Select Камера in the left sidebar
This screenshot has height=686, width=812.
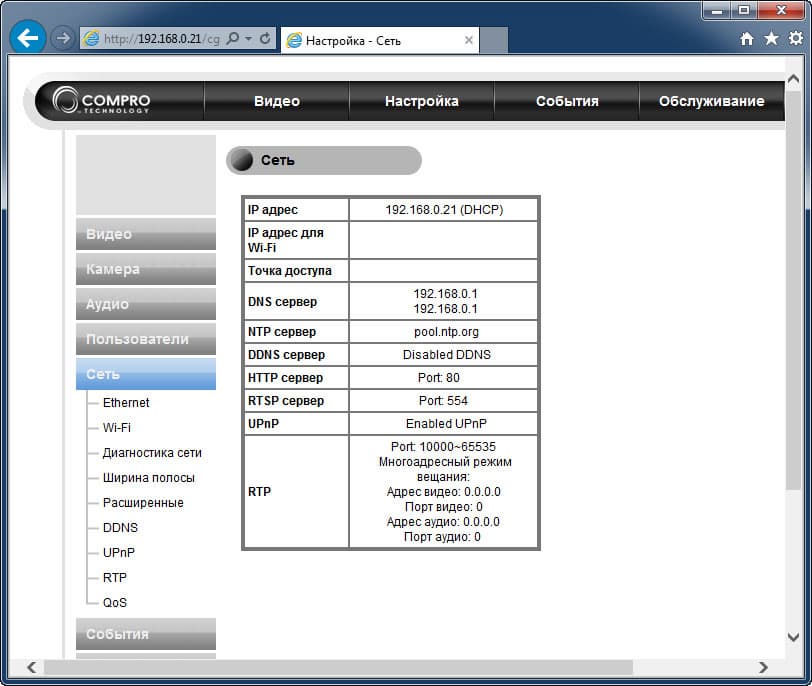pos(146,269)
